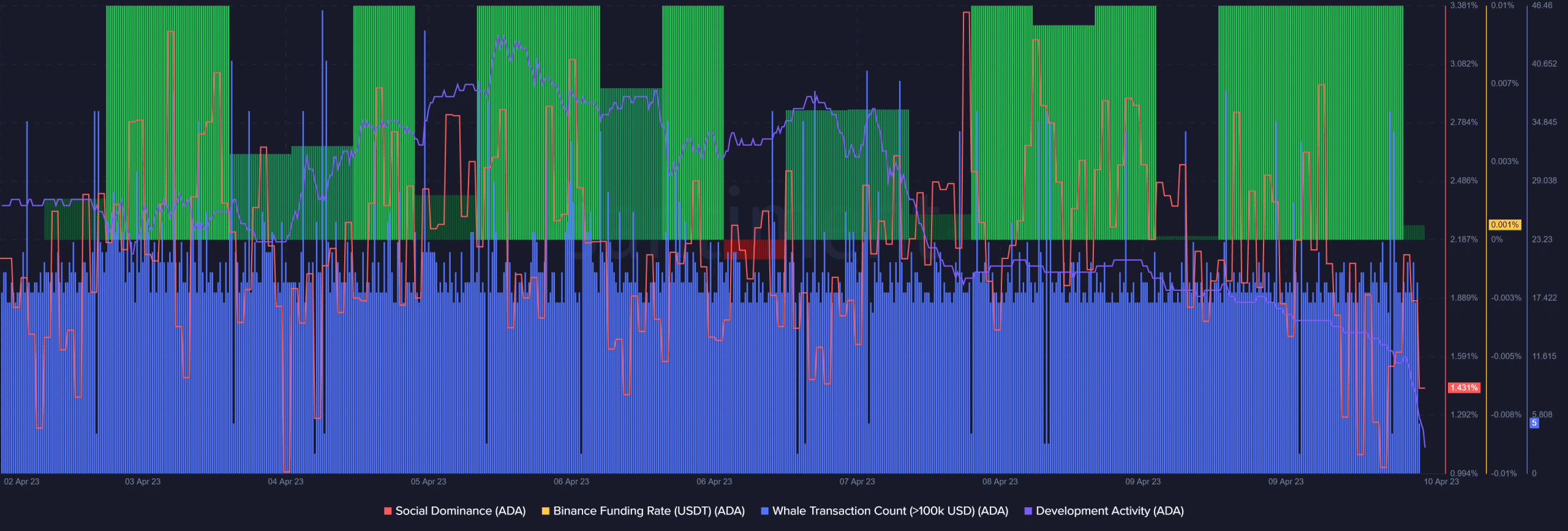This screenshot has width=1568, height=531.
Task: Select the 08 Apr 23 date label
Action: pyautogui.click(x=1000, y=481)
